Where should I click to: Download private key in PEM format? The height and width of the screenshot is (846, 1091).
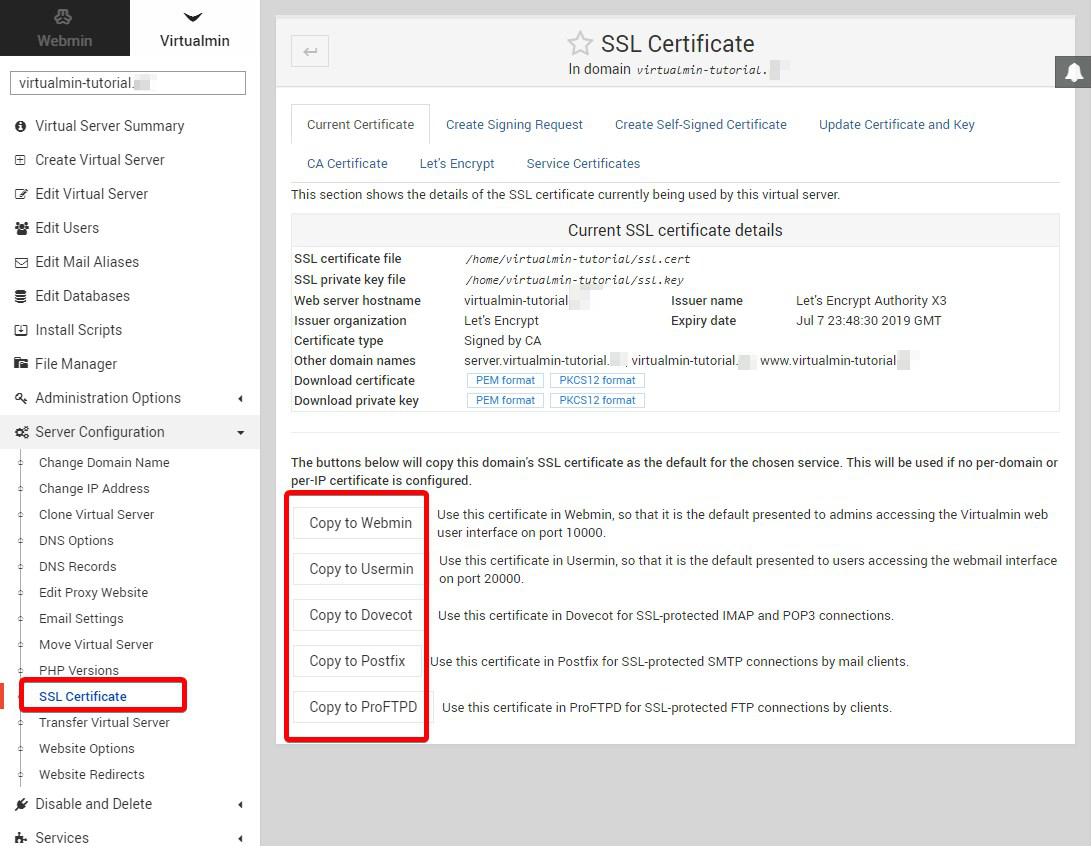pos(505,401)
